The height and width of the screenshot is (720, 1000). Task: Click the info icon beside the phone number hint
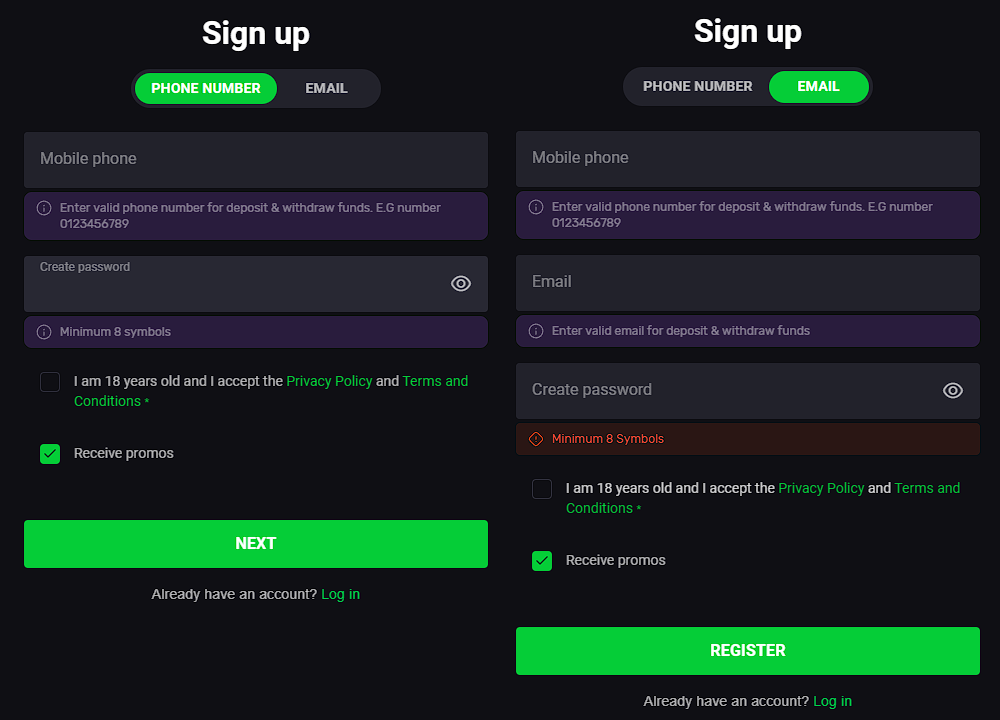tap(43, 207)
